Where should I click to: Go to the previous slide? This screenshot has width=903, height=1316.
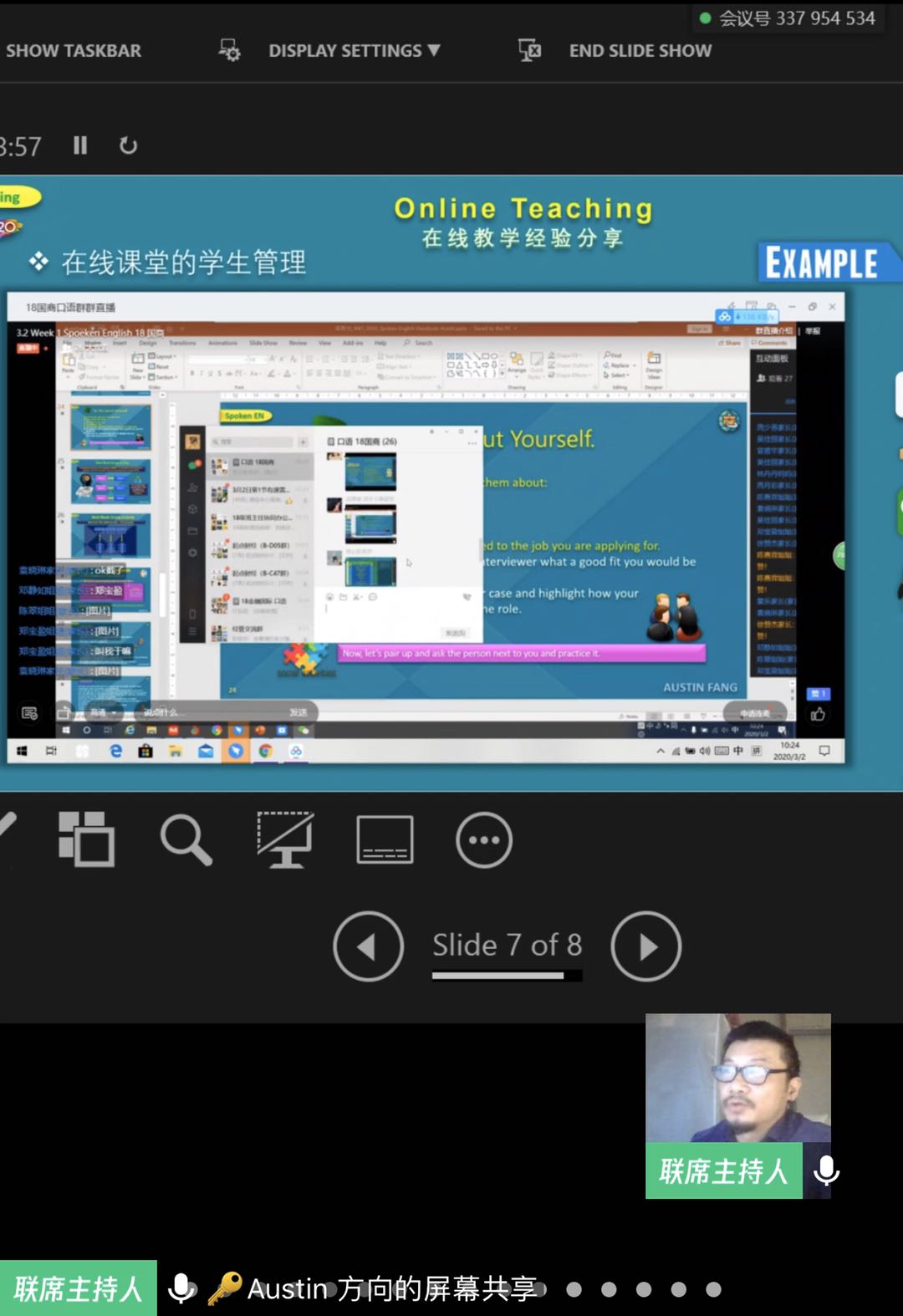[x=368, y=946]
